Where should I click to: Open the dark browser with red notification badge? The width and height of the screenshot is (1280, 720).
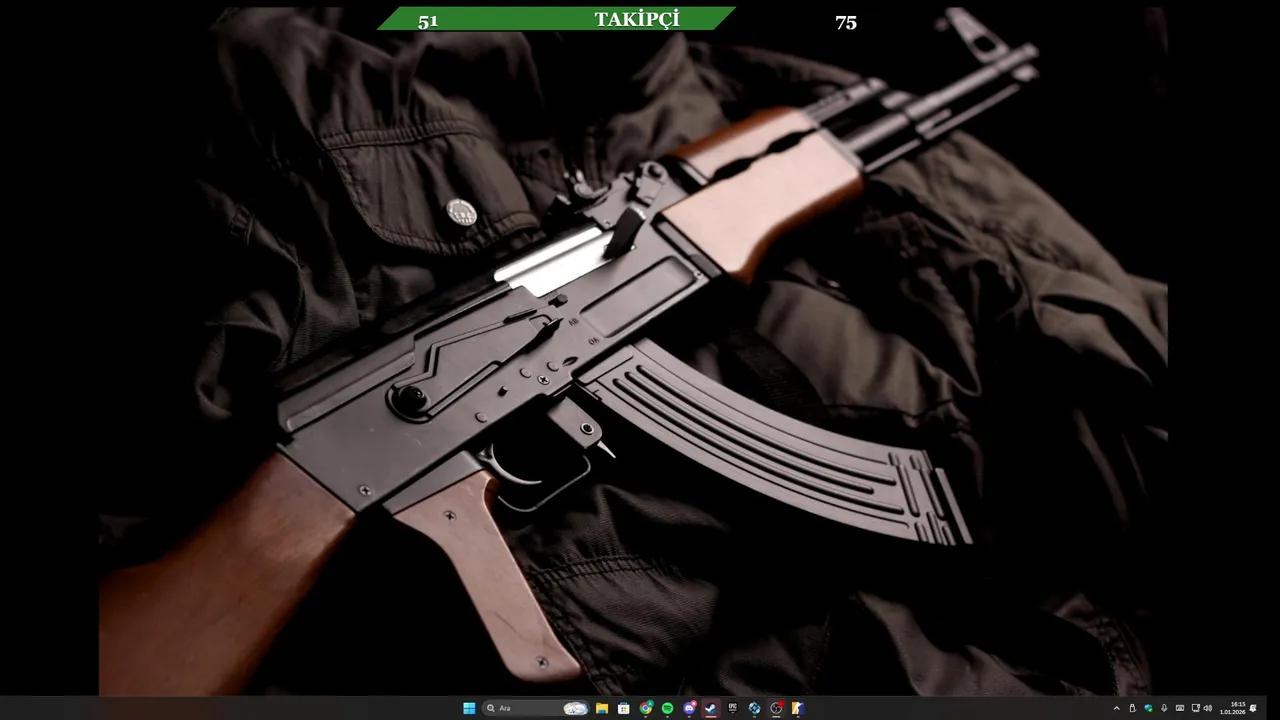click(775, 708)
